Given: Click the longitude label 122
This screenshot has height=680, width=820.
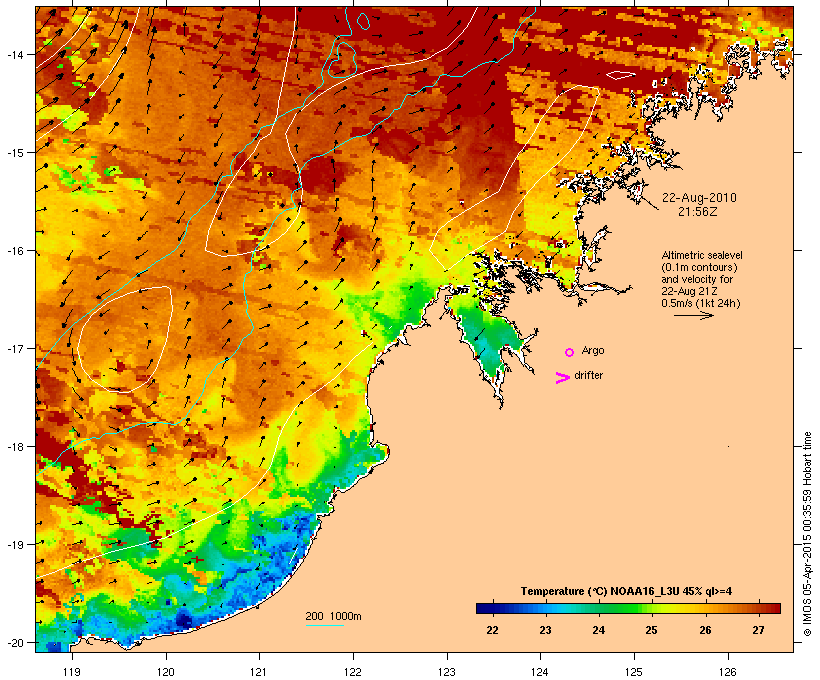Looking at the screenshot, I should [x=353, y=672].
